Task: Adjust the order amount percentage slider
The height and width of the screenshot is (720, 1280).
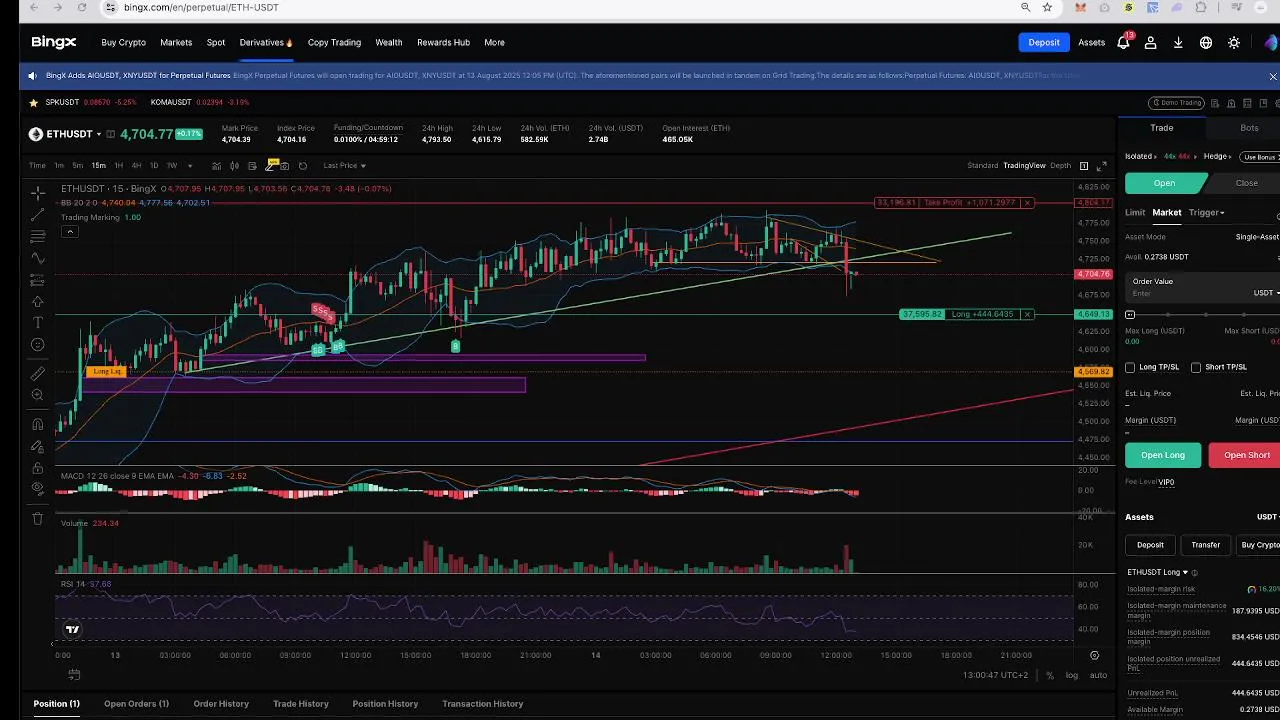Action: coord(1130,315)
